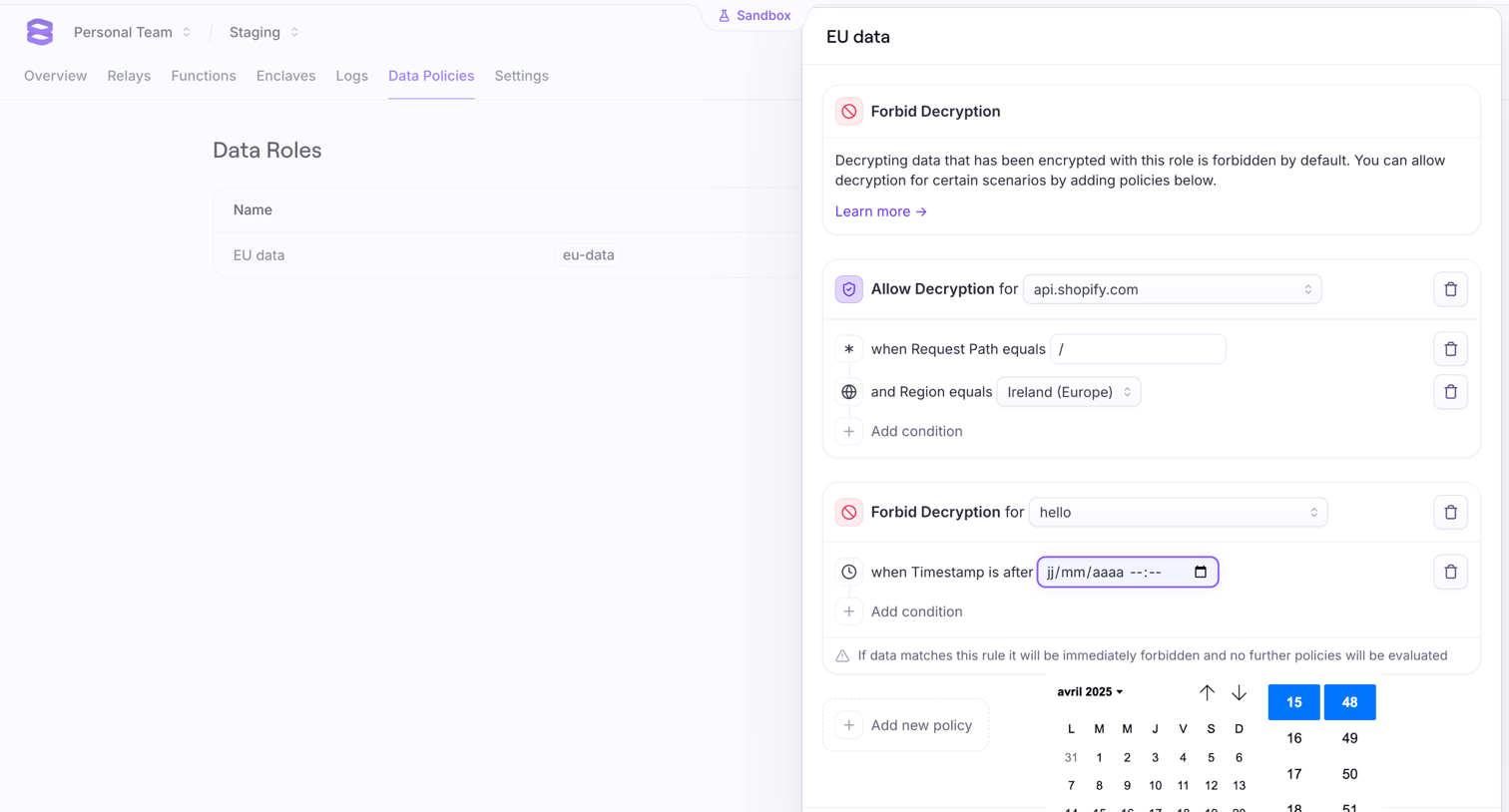Viewport: 1509px width, 812px height.
Task: Click the Region globe icon
Action: (849, 392)
